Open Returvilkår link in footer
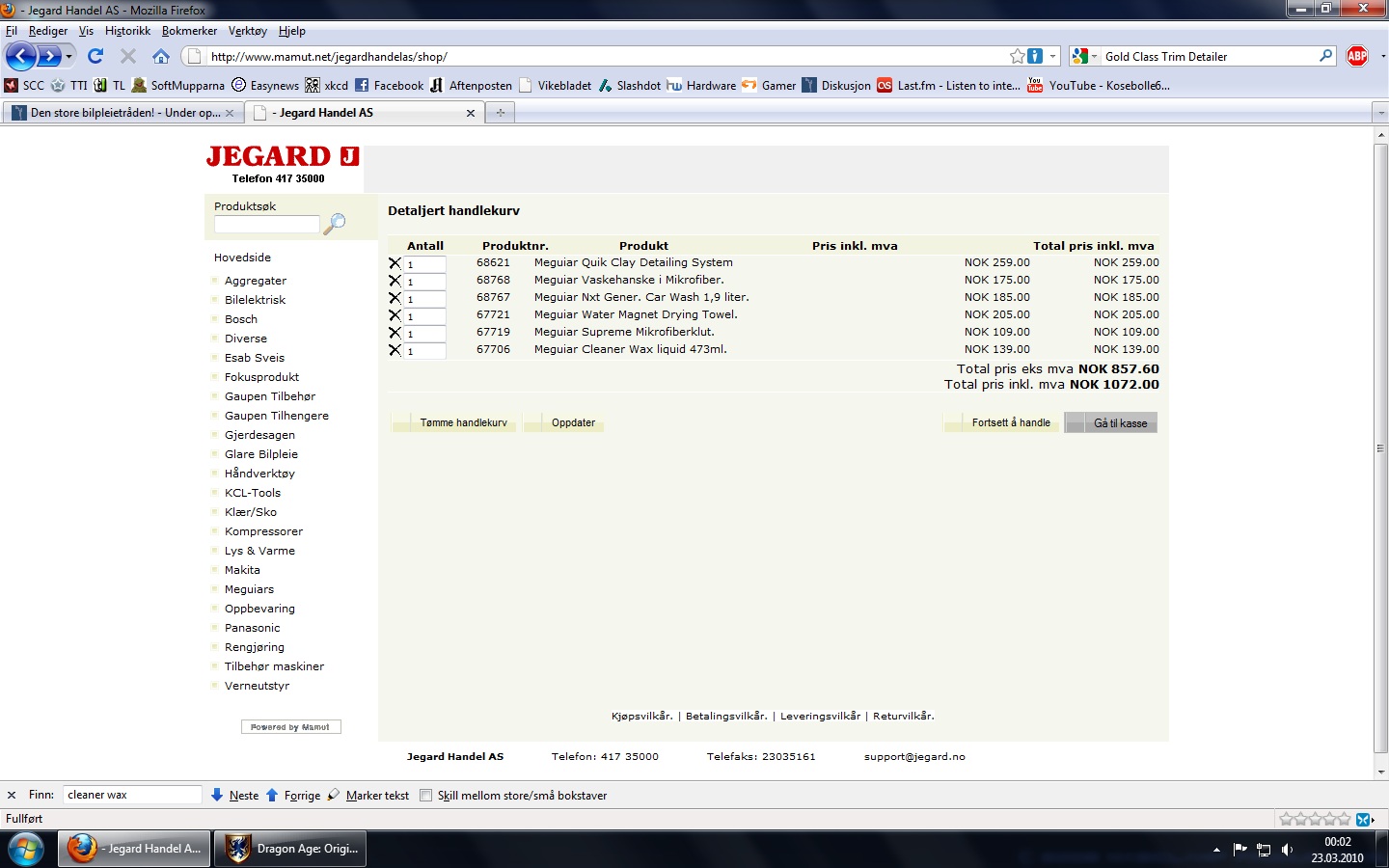 pyautogui.click(x=904, y=716)
